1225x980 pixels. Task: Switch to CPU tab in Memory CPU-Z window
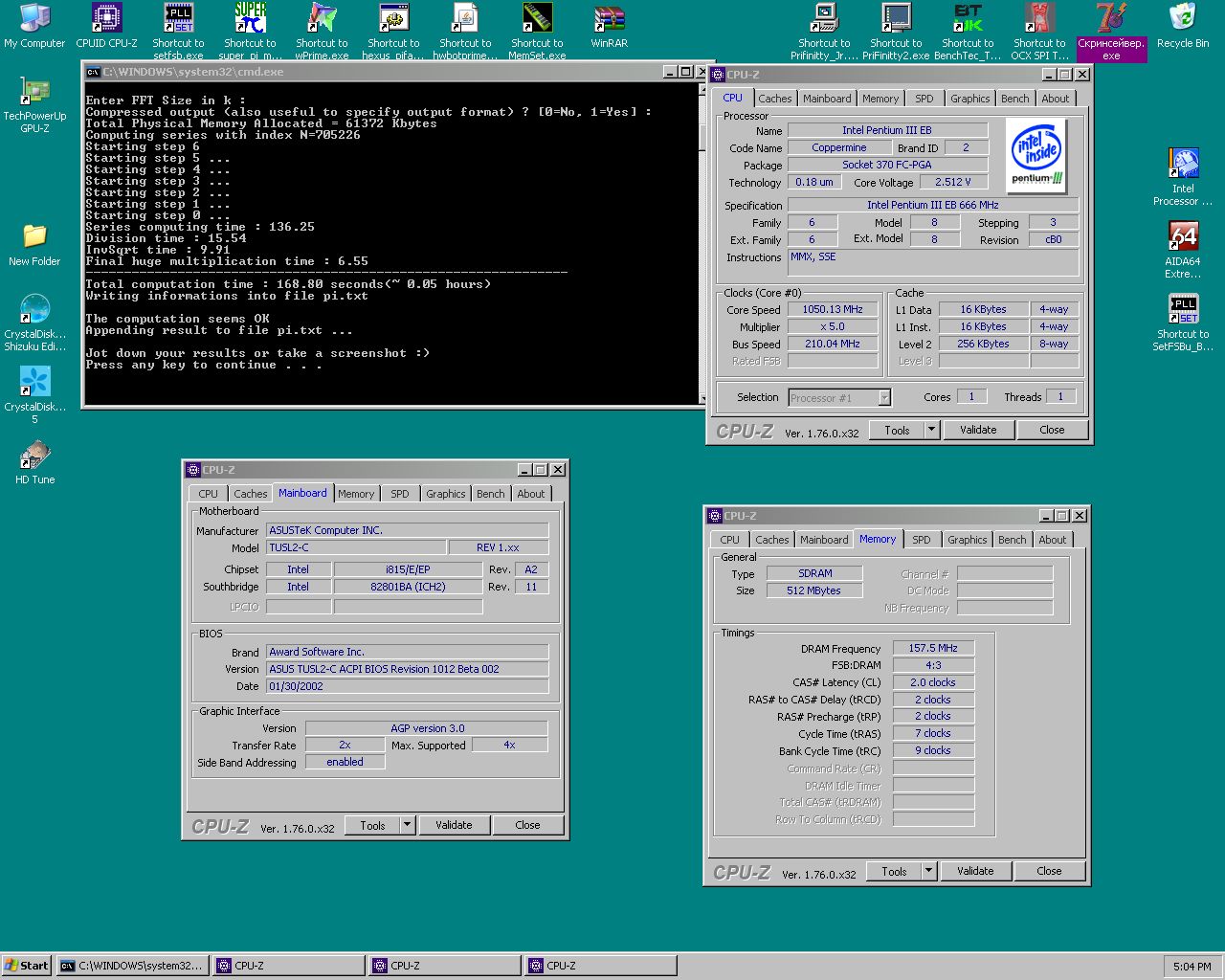point(730,540)
